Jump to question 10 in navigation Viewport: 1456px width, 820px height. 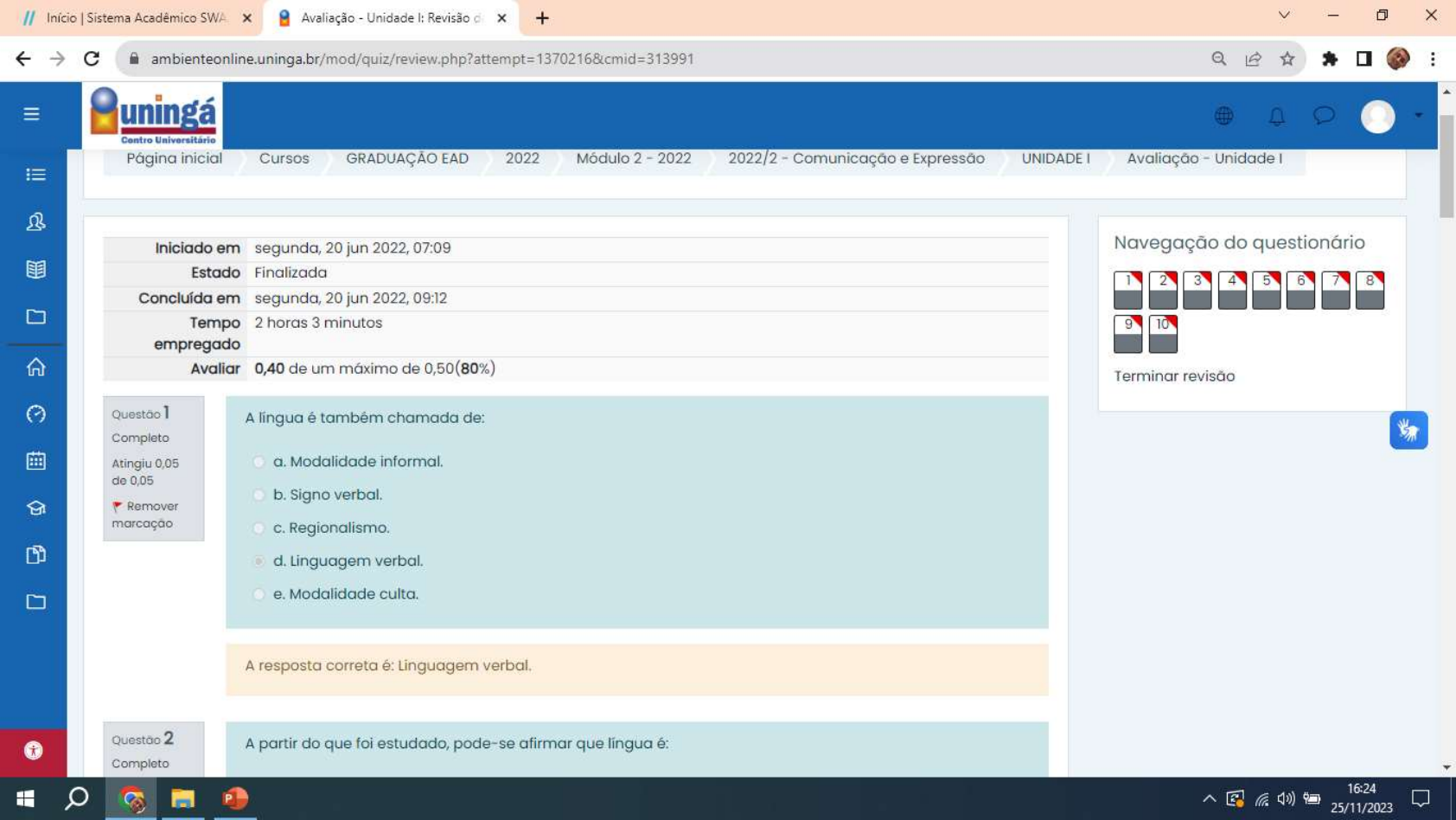point(1162,334)
